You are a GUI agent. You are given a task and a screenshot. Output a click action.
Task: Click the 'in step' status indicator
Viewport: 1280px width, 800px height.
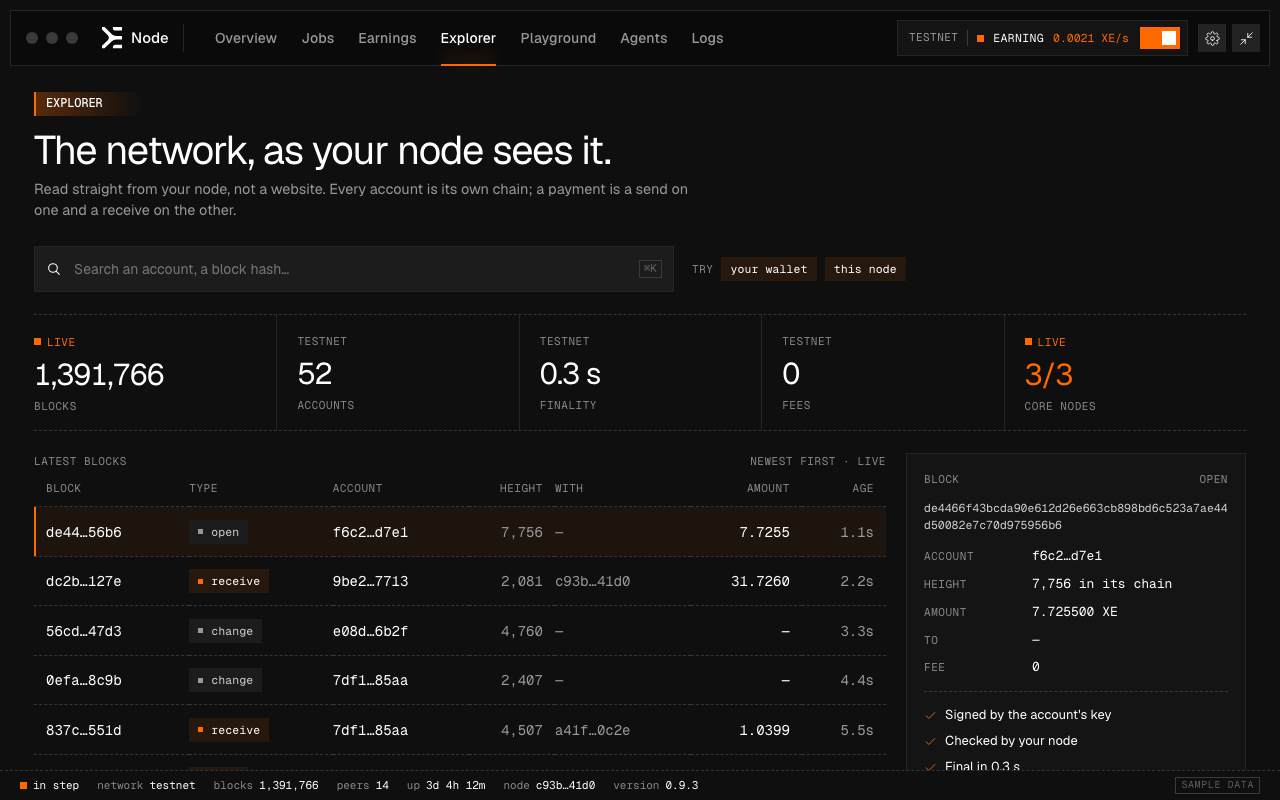49,785
